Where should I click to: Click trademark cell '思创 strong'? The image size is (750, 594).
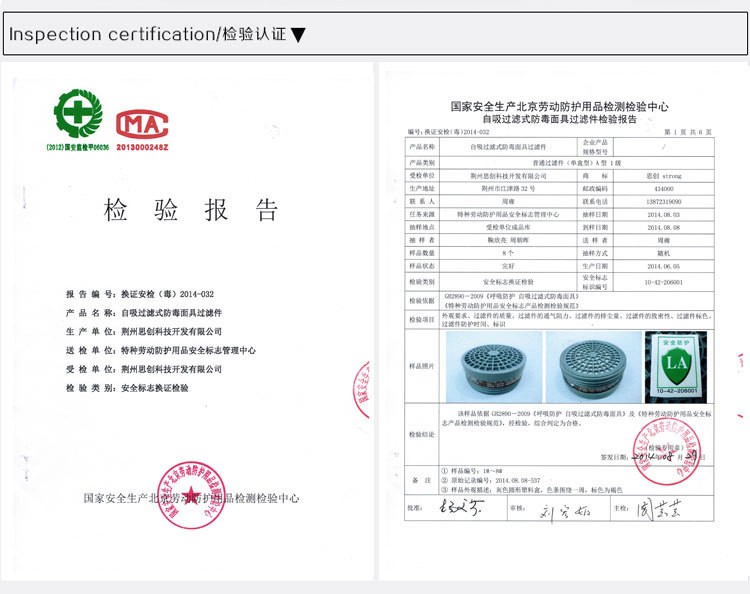pyautogui.click(x=664, y=176)
